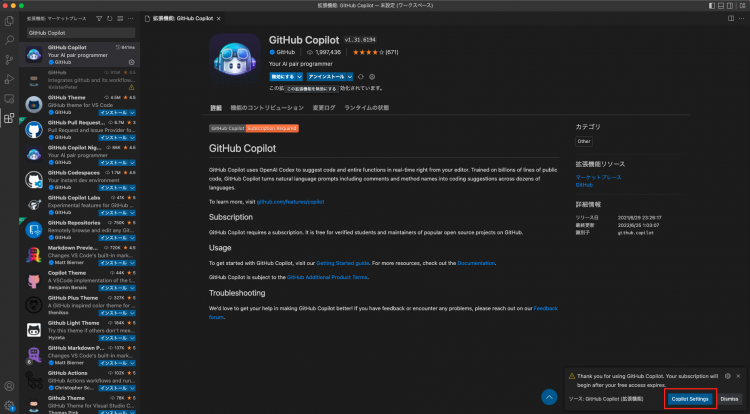
Task: Toggle secondary side bar layout icon
Action: (x=730, y=6)
